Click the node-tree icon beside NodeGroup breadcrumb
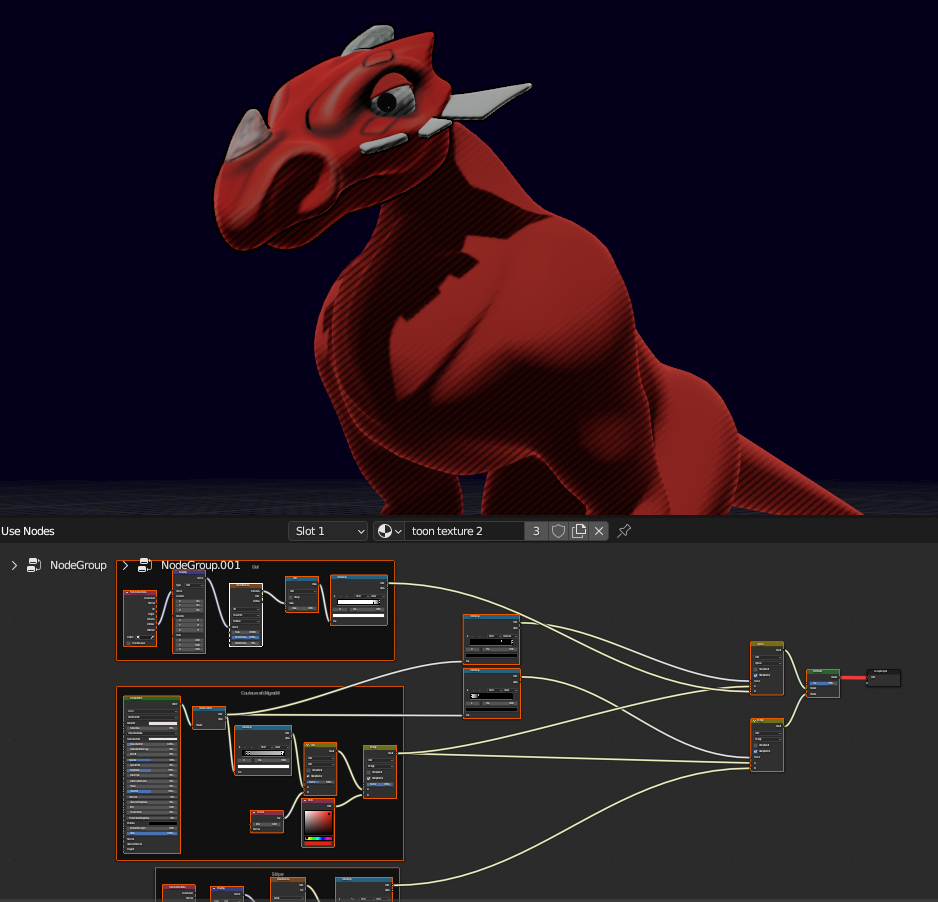Viewport: 938px width, 902px height. tap(33, 565)
